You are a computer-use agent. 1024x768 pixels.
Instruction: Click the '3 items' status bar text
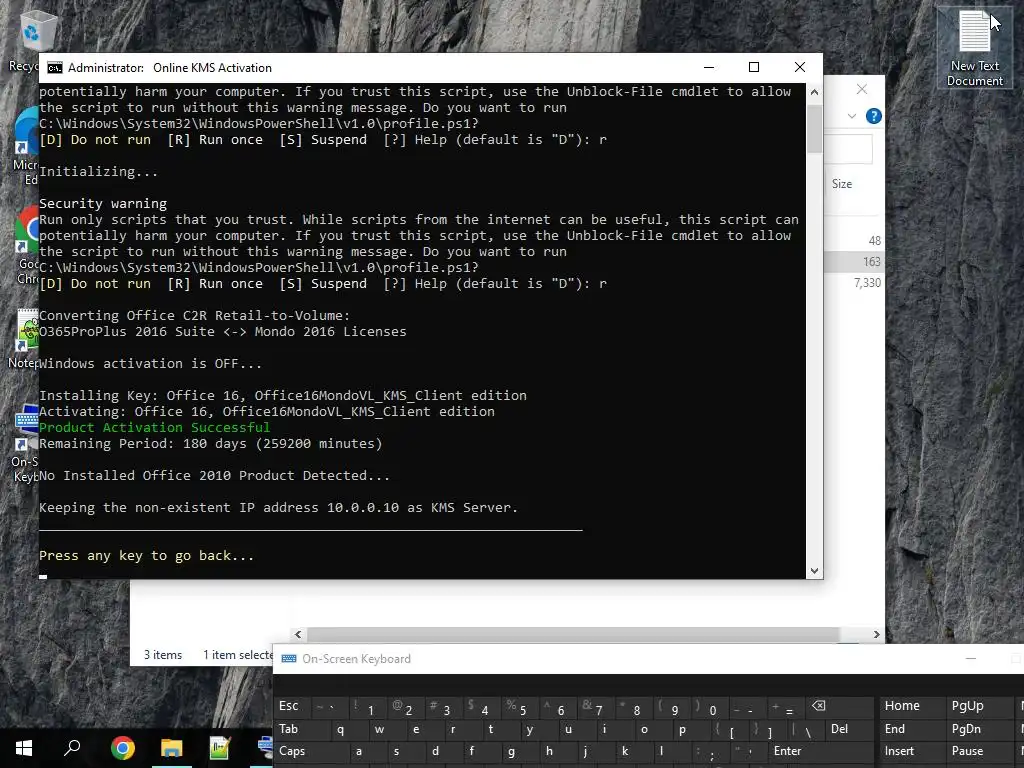(163, 655)
